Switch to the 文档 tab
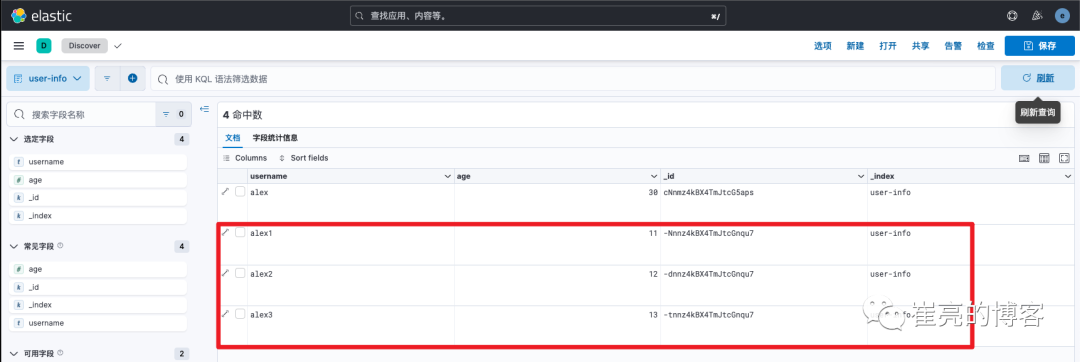Viewport: 1080px width, 362px height. coord(233,138)
